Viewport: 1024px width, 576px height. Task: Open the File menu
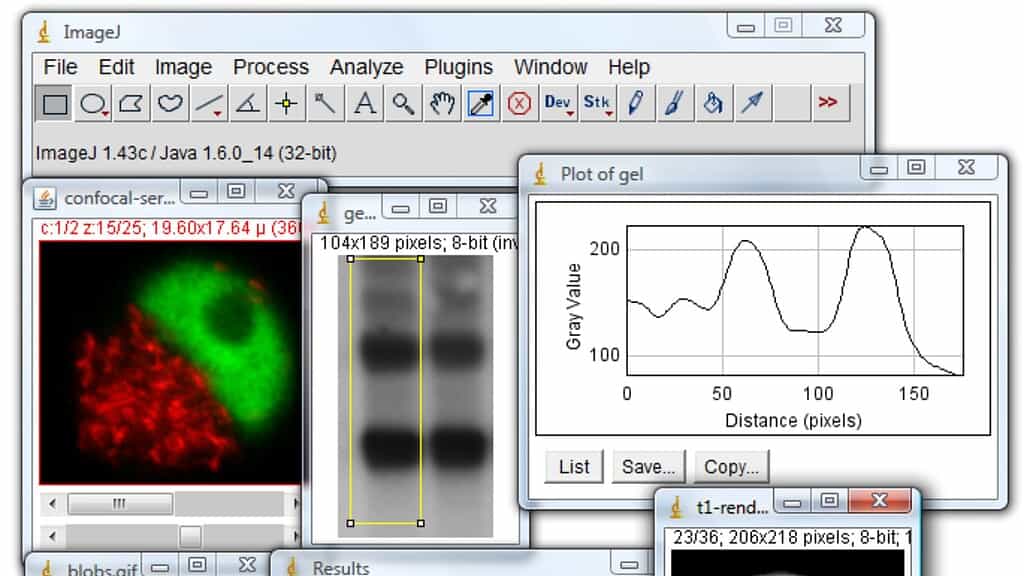click(x=60, y=67)
